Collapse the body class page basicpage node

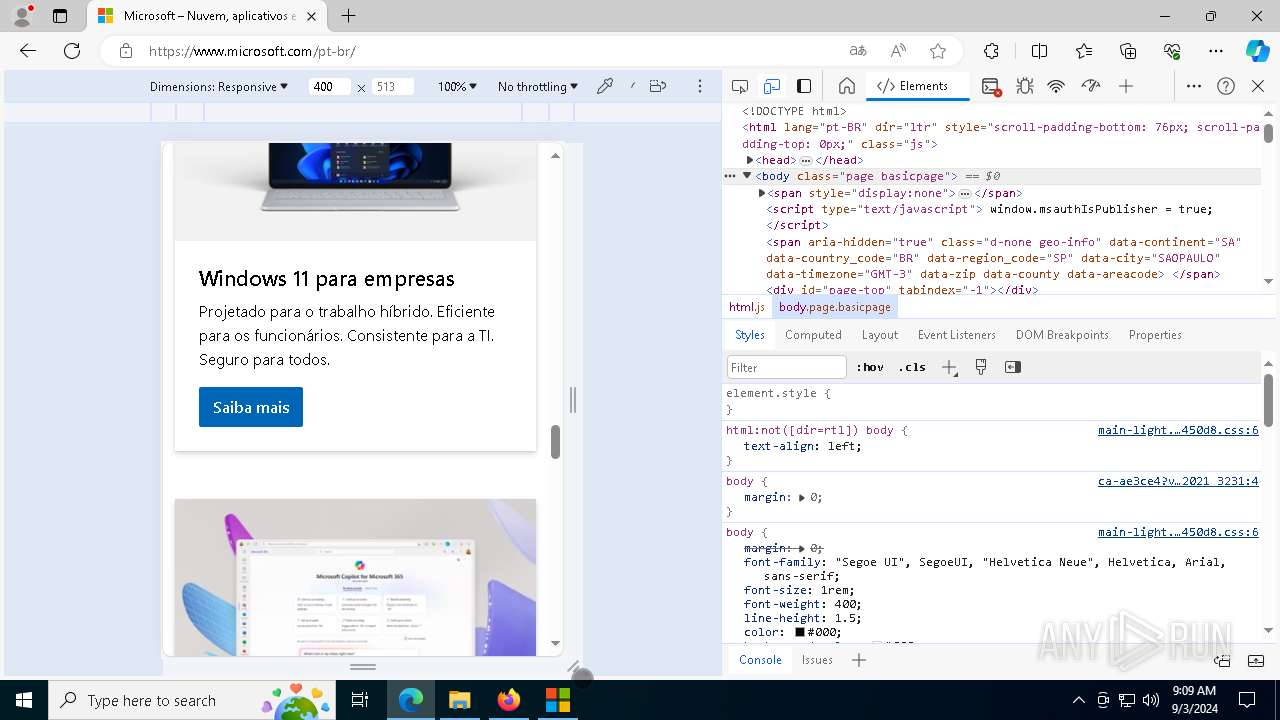click(x=747, y=176)
